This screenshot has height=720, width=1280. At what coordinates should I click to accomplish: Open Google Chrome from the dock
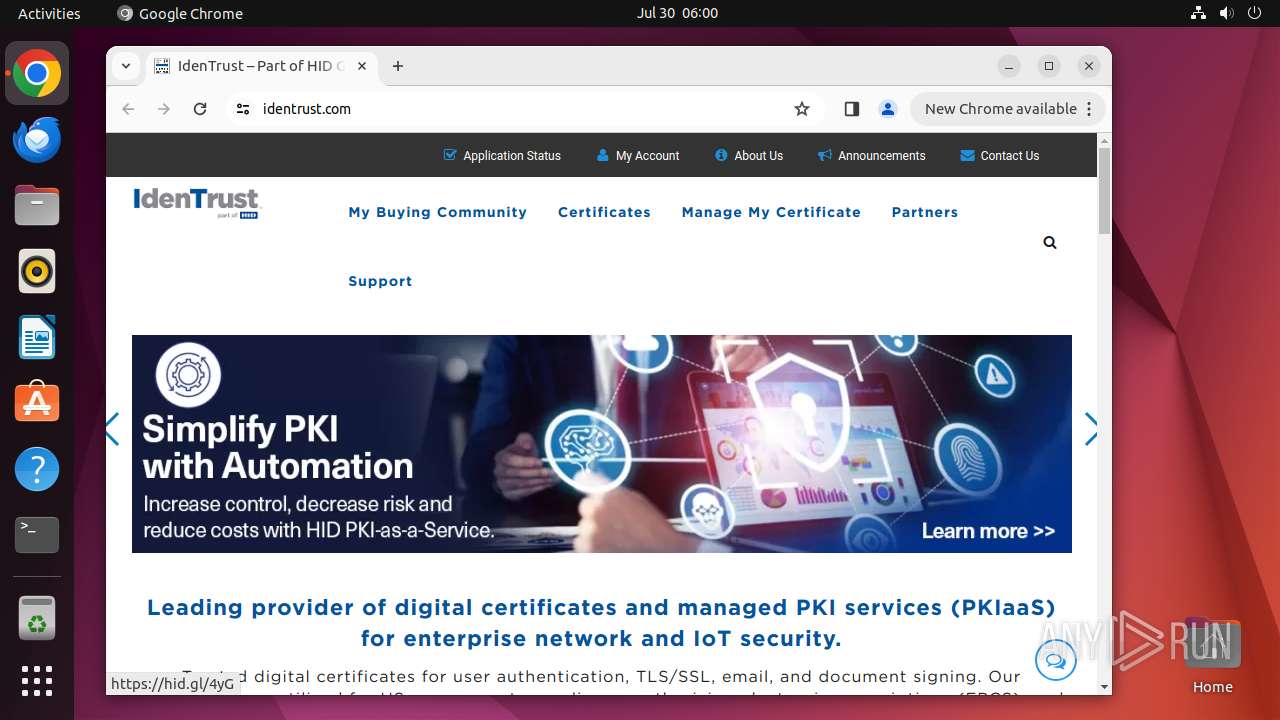tap(37, 74)
